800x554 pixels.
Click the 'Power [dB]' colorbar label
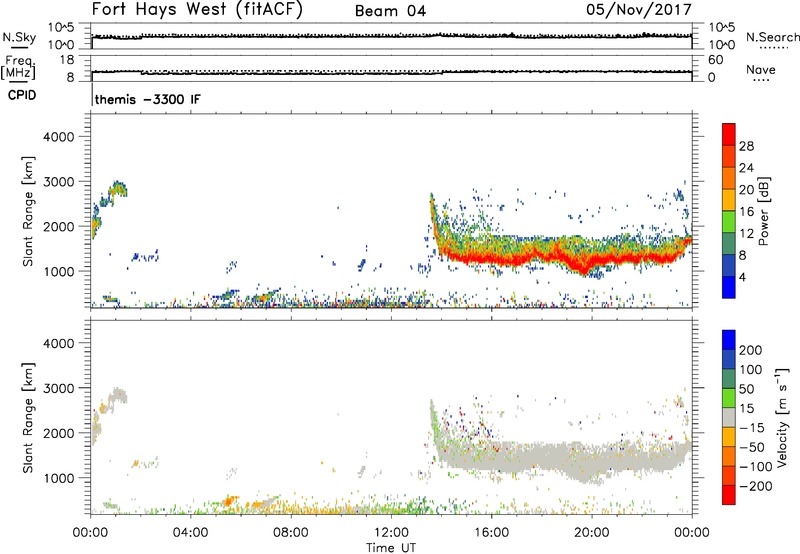pyautogui.click(x=764, y=211)
